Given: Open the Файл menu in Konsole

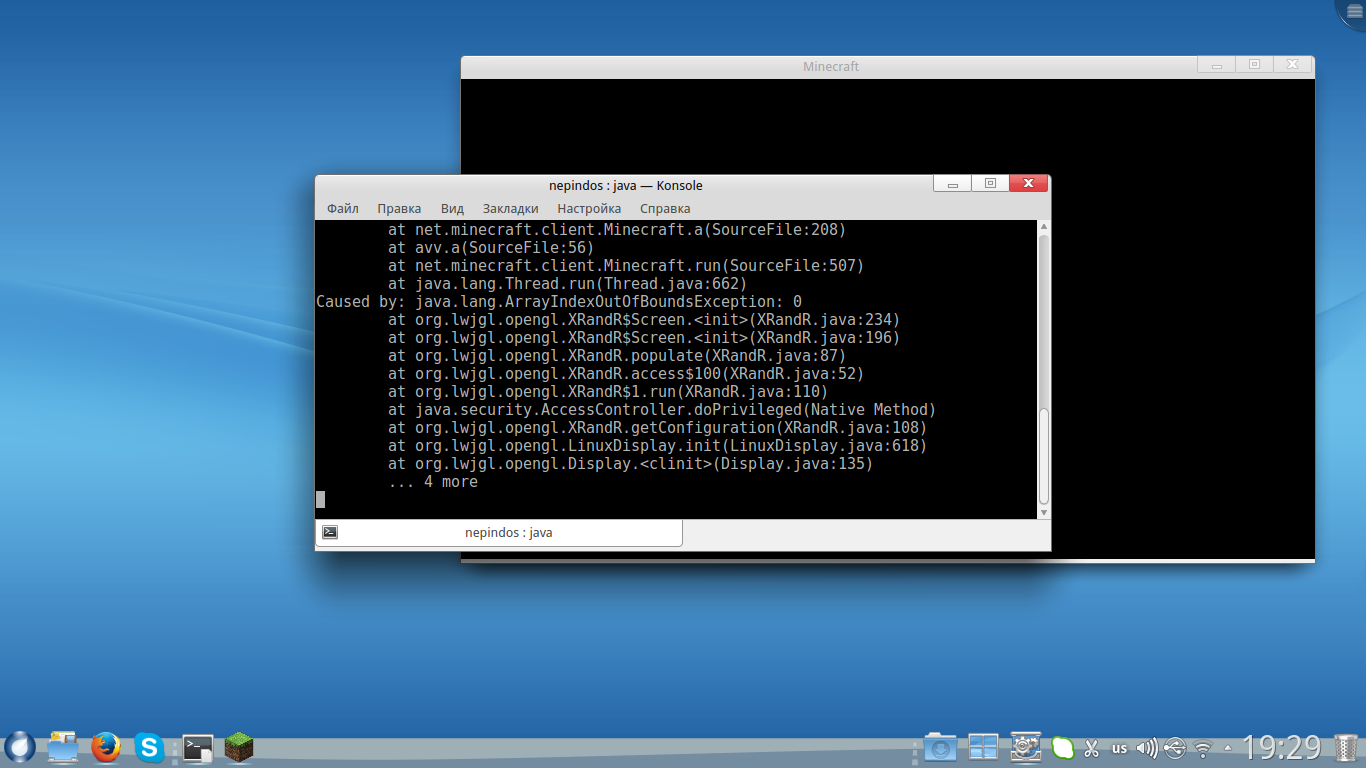Looking at the screenshot, I should (343, 209).
